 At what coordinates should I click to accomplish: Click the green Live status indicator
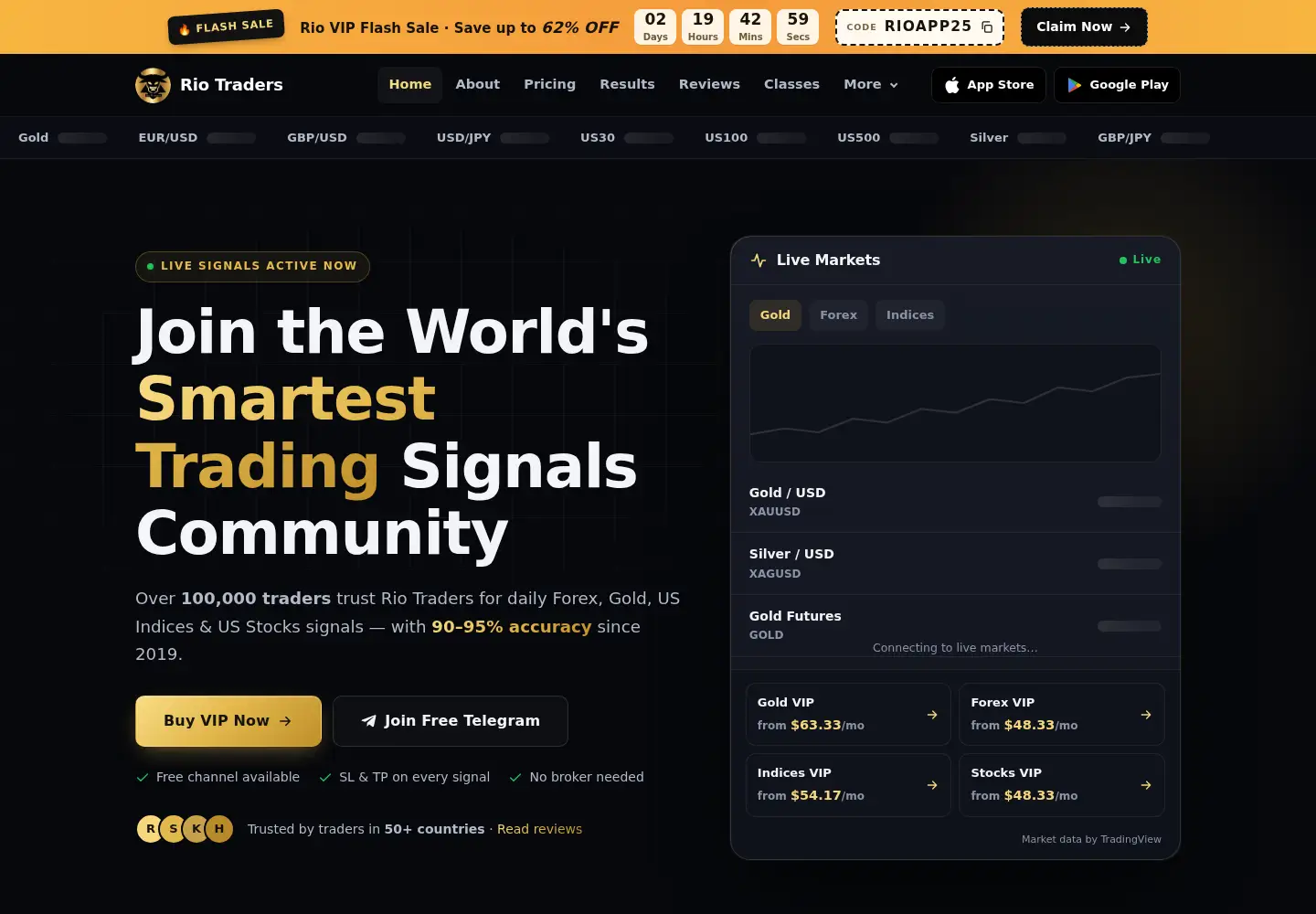tap(1140, 260)
